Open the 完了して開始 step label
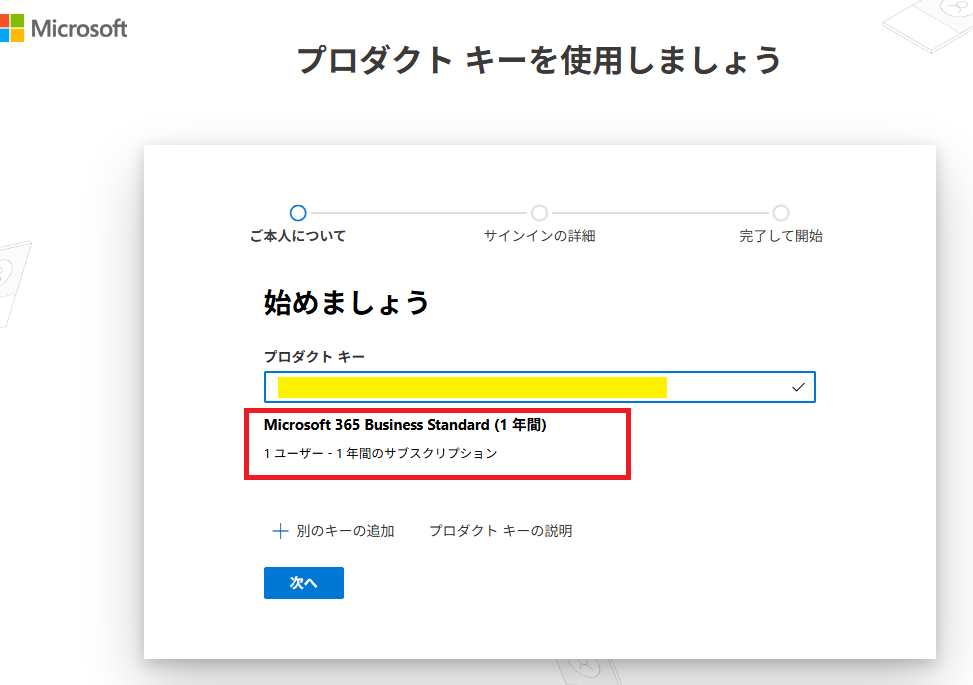Screen dimensions: 973x685 point(781,237)
